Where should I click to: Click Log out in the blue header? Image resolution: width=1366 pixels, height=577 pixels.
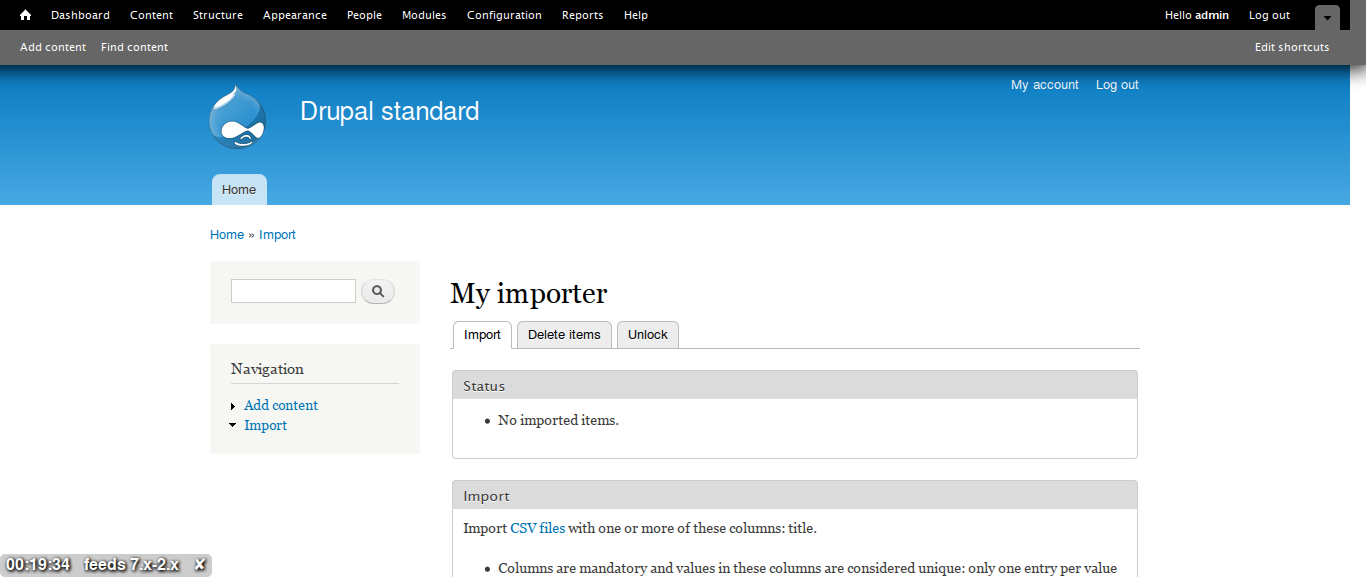(x=1117, y=85)
